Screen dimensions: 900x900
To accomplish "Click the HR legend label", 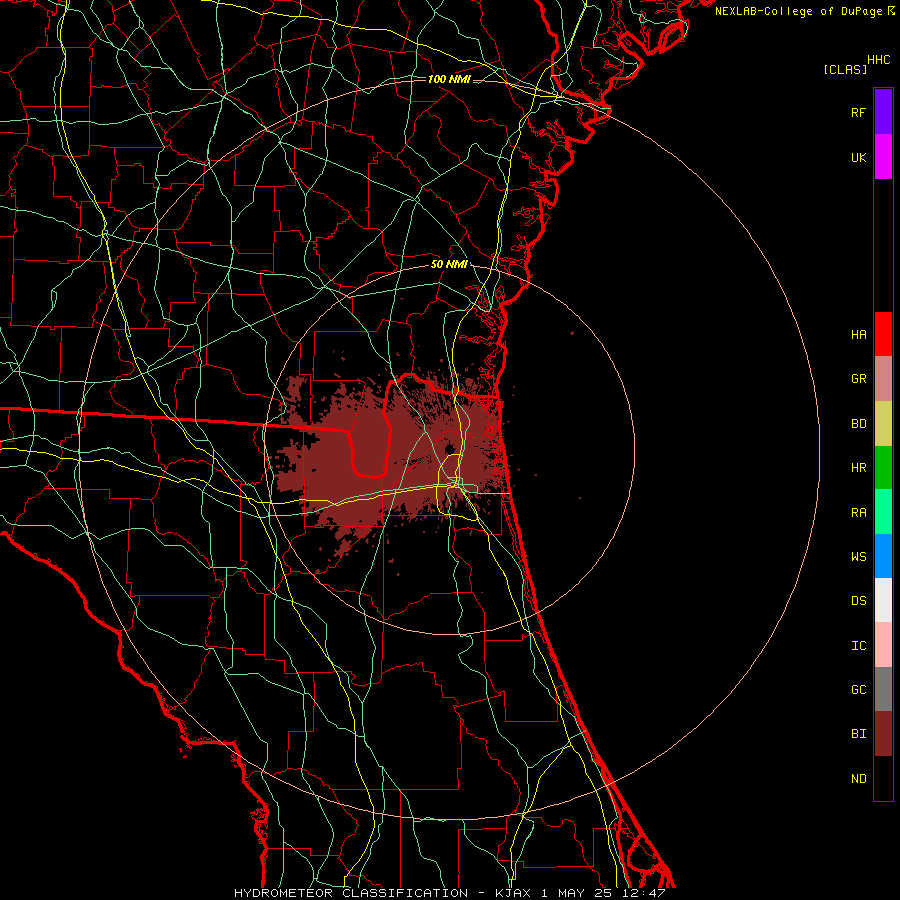I will coord(858,468).
